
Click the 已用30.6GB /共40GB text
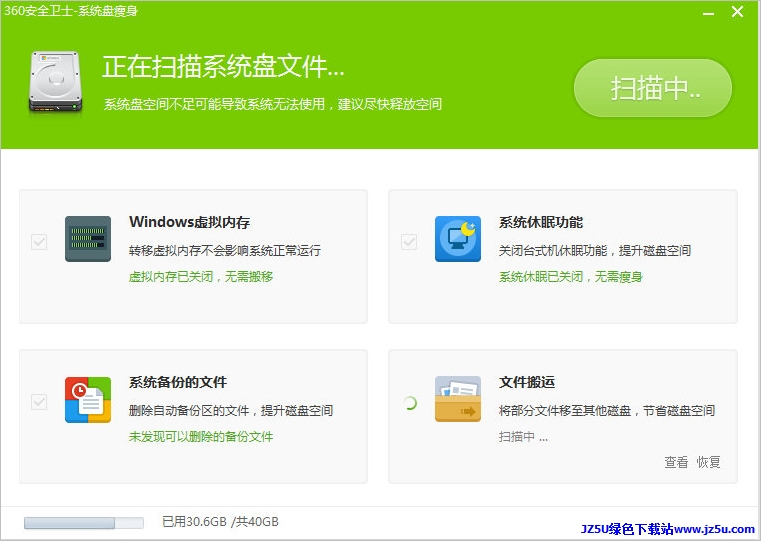click(220, 522)
